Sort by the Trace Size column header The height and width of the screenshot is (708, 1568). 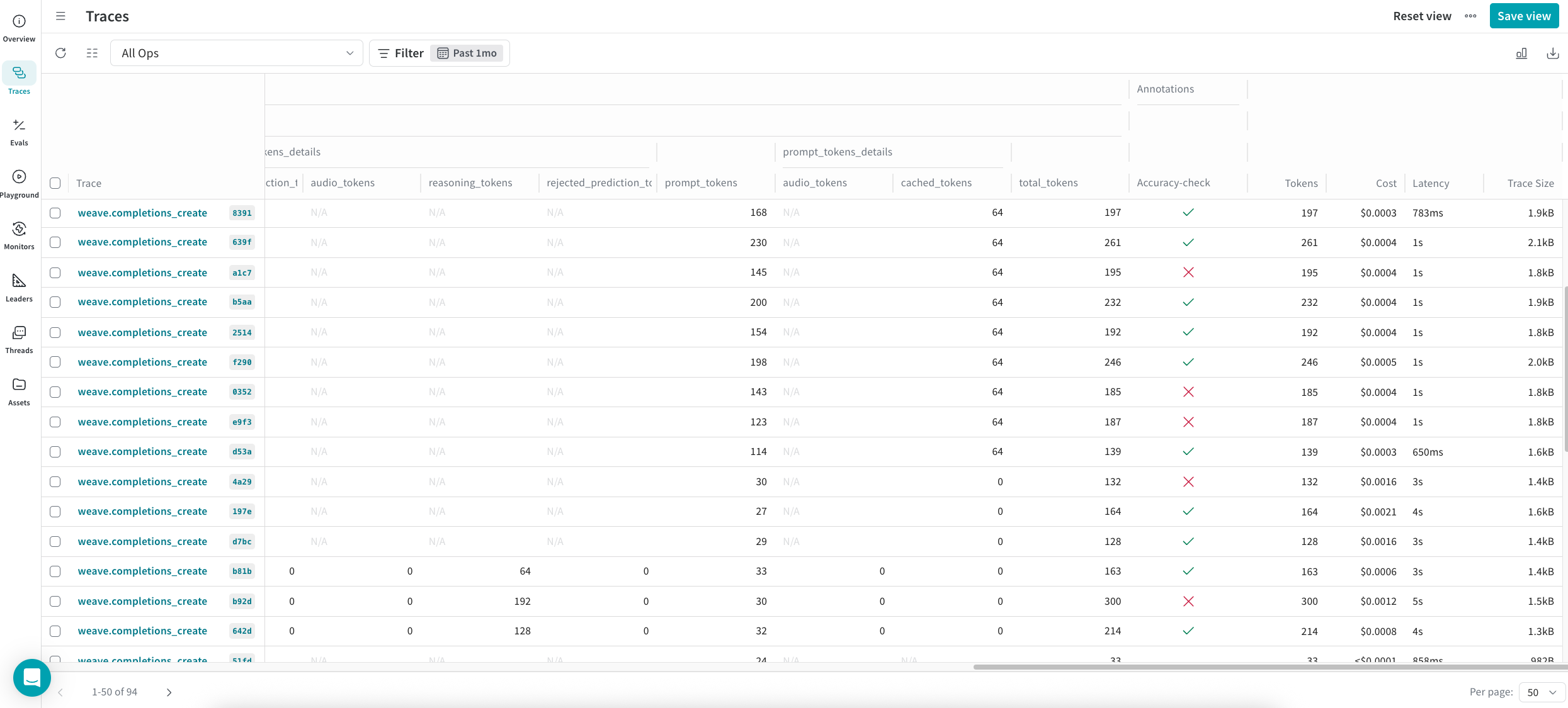(x=1530, y=183)
